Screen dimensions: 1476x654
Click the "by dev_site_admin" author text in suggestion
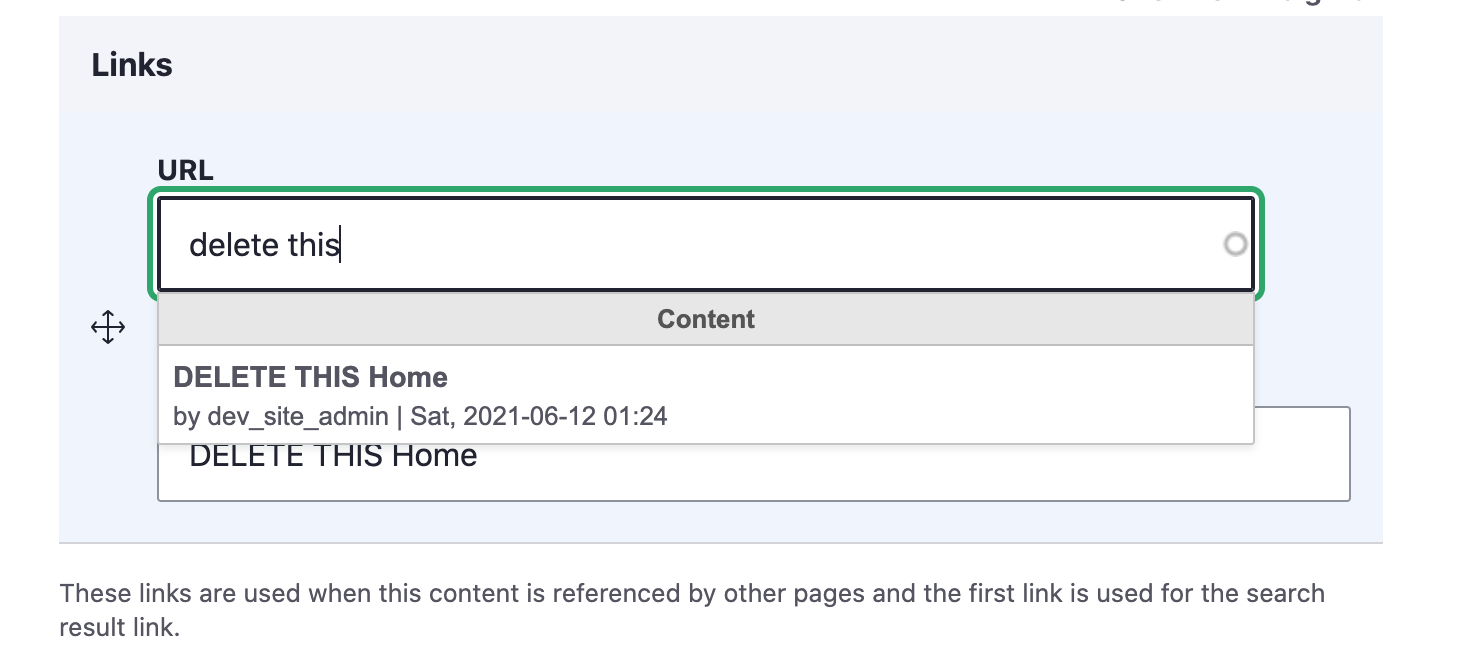(x=281, y=416)
